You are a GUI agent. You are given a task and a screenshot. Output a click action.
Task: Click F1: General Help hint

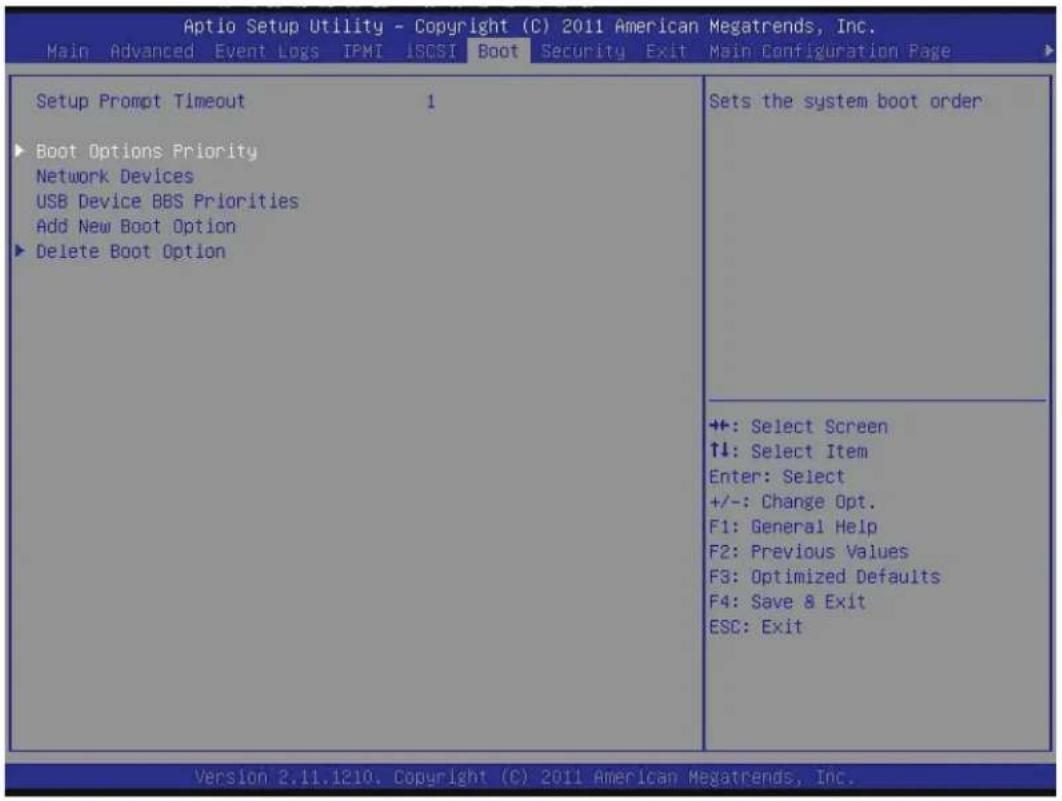[792, 527]
